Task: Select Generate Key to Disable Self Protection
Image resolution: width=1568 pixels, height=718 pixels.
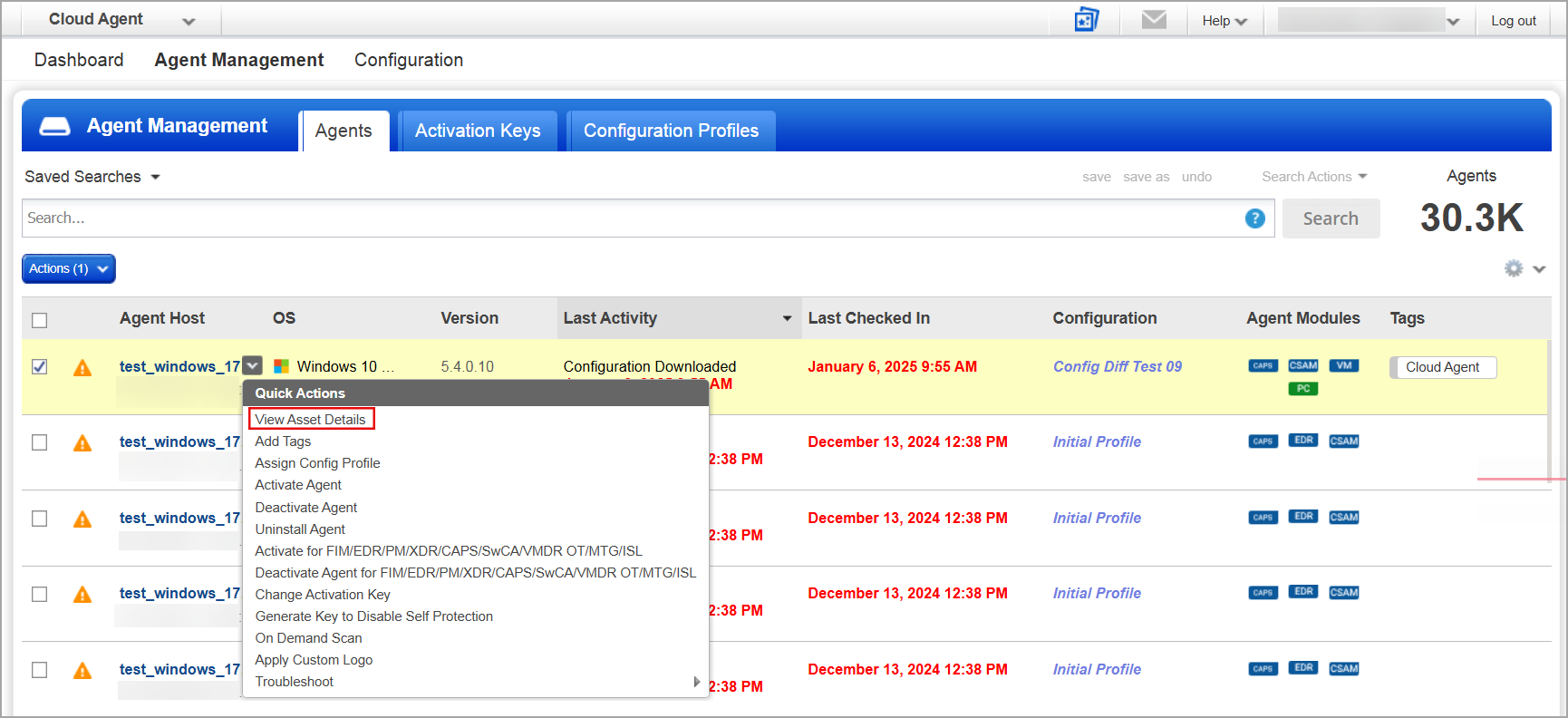Action: (374, 616)
